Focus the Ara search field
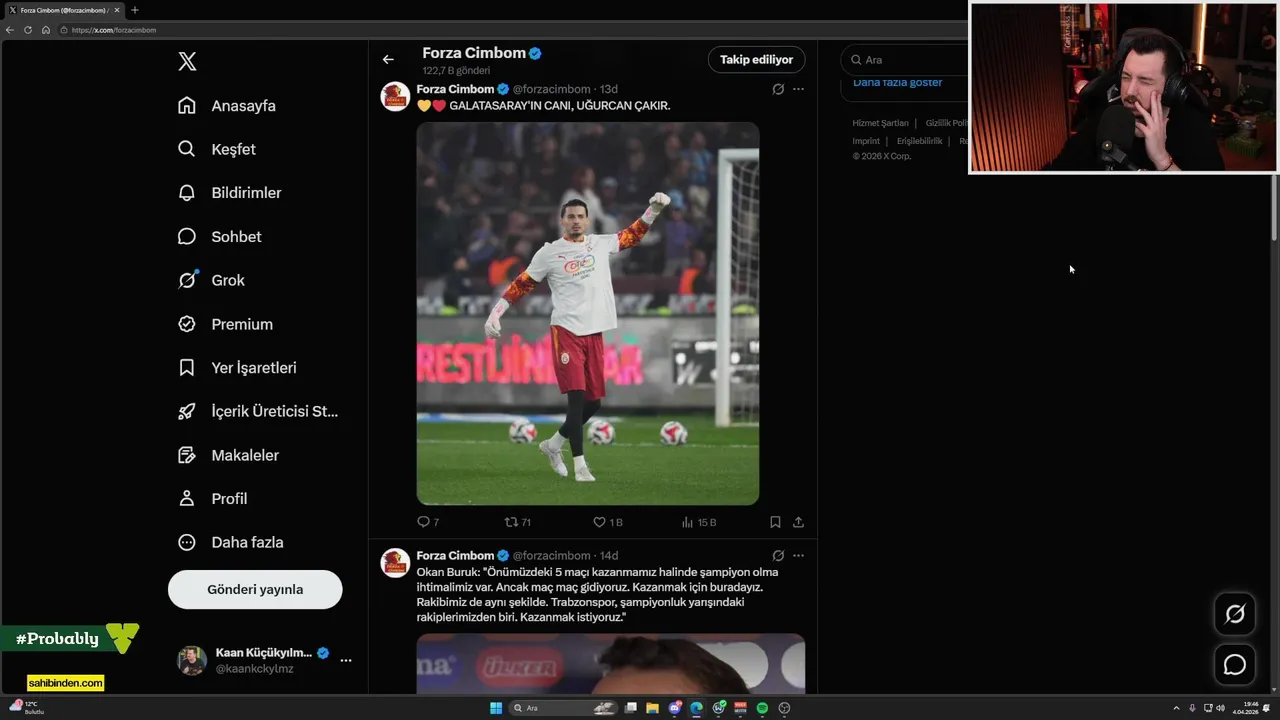This screenshot has height=720, width=1280. click(x=905, y=59)
